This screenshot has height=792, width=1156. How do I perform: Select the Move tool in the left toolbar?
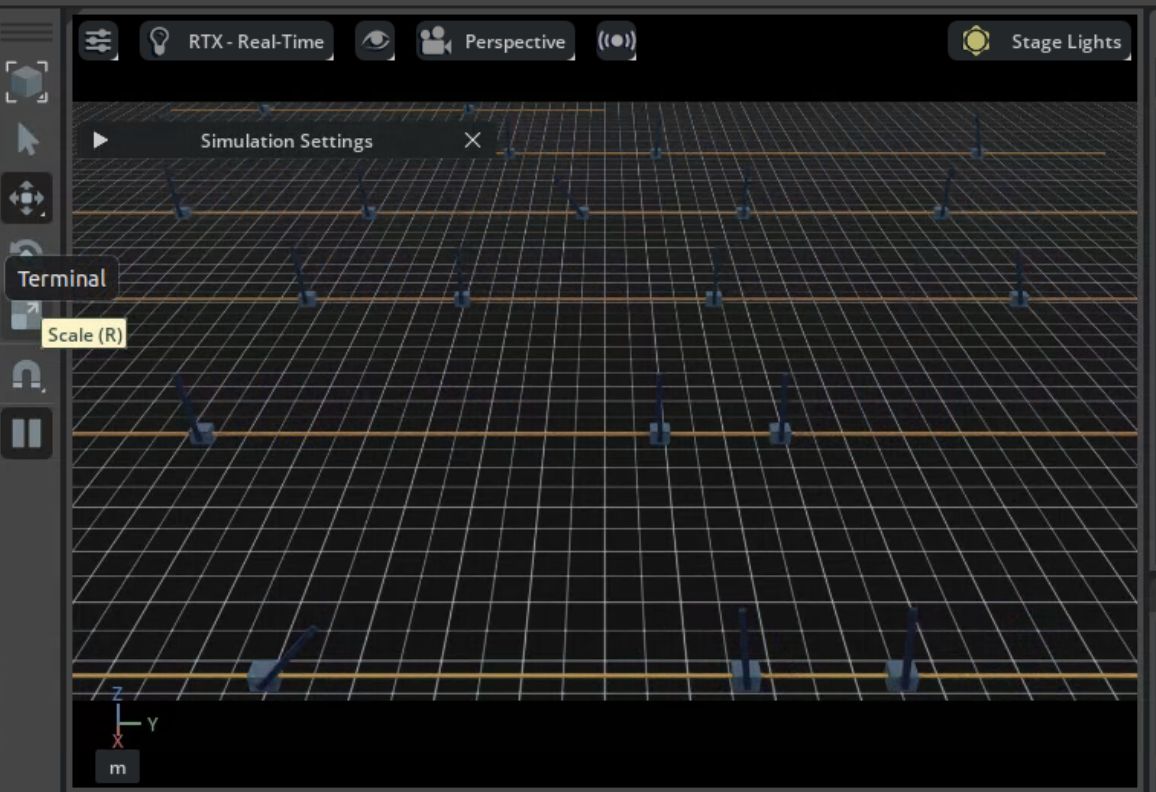[x=27, y=198]
